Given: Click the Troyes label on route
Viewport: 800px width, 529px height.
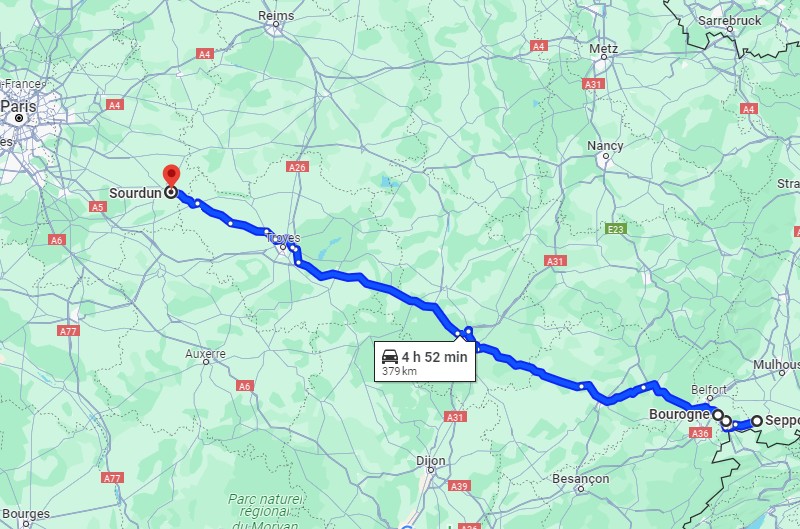Looking at the screenshot, I should pyautogui.click(x=284, y=238).
